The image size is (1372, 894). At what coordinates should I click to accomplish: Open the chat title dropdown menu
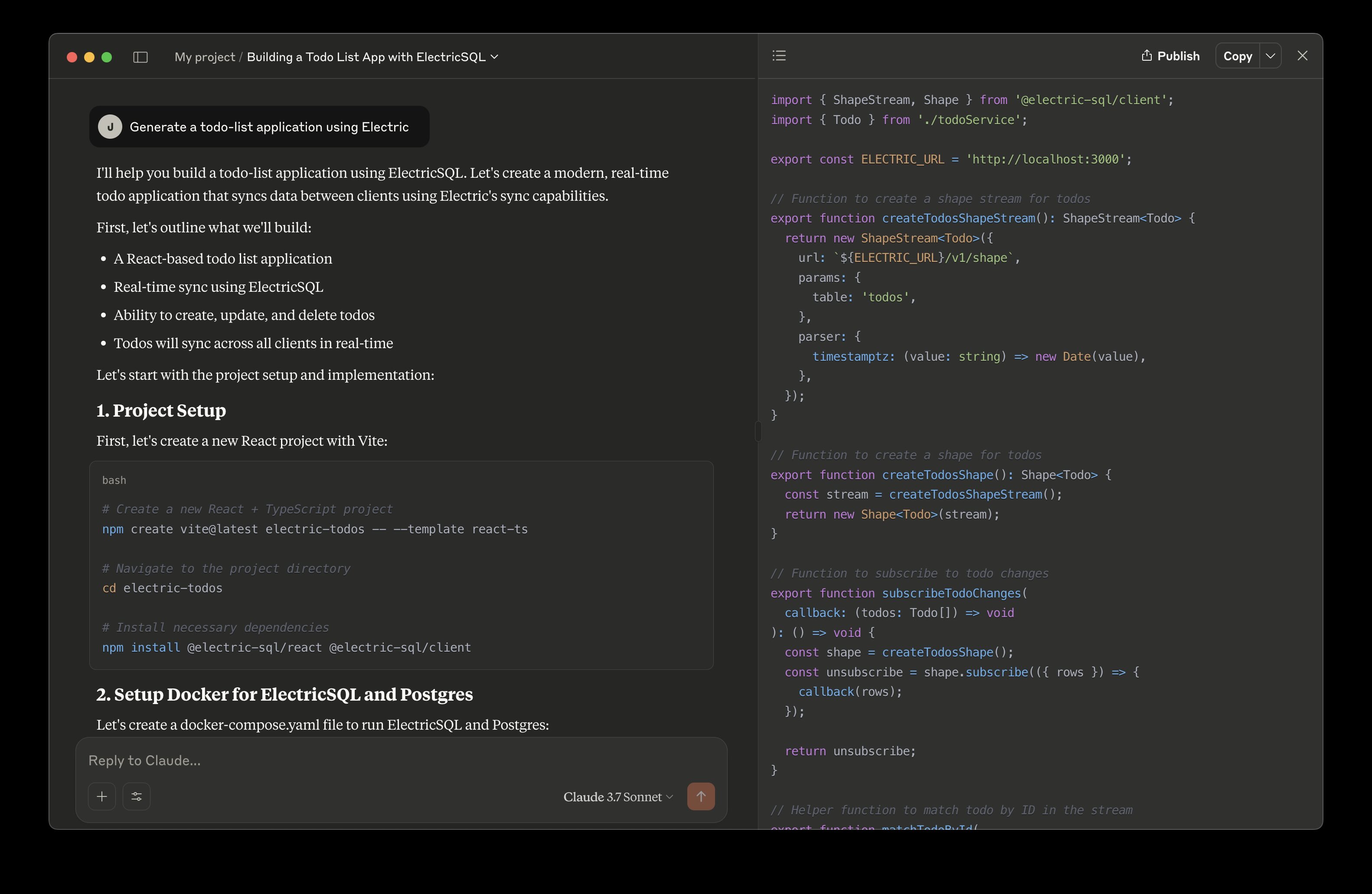494,57
